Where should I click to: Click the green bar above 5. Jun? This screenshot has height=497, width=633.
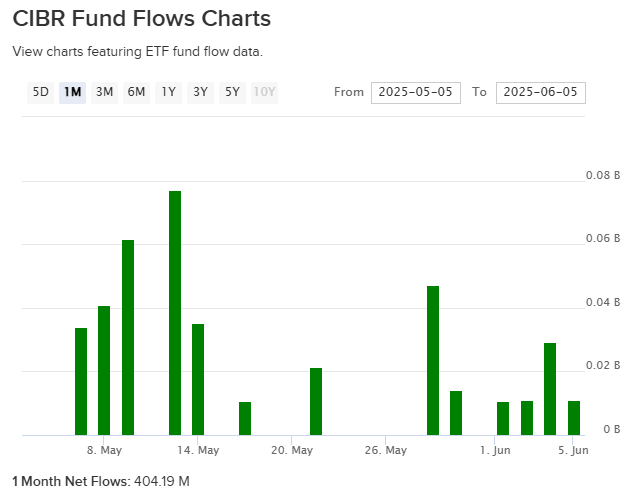click(574, 418)
